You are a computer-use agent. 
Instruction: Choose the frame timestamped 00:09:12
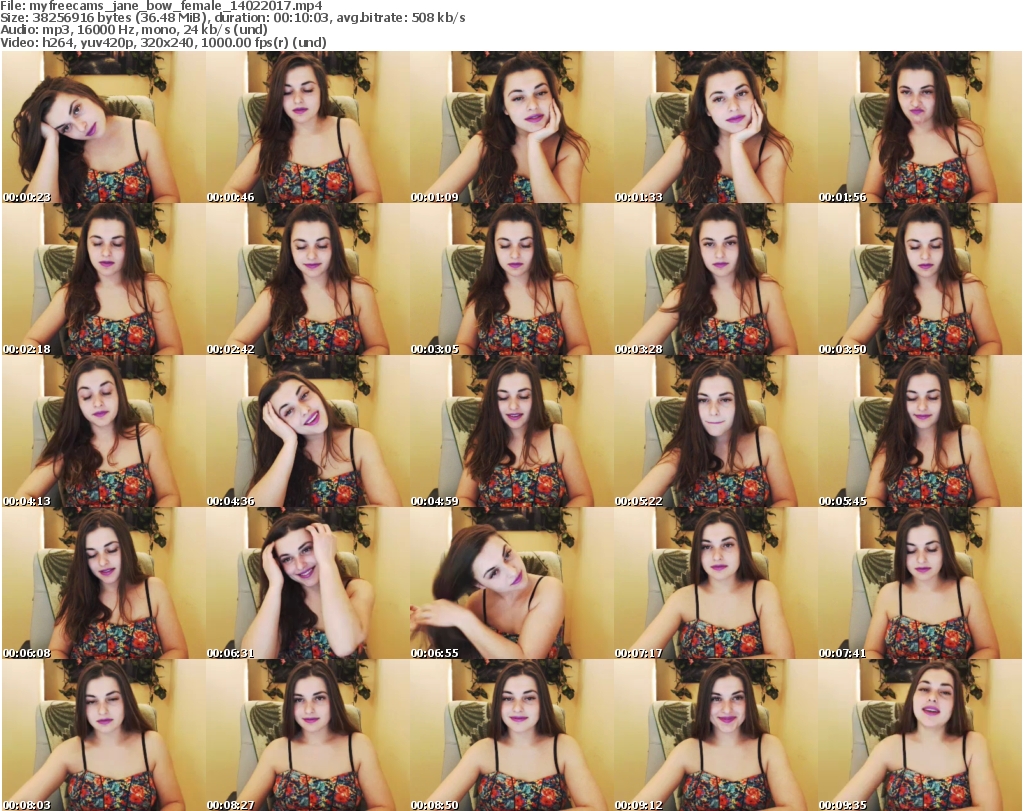(x=716, y=735)
